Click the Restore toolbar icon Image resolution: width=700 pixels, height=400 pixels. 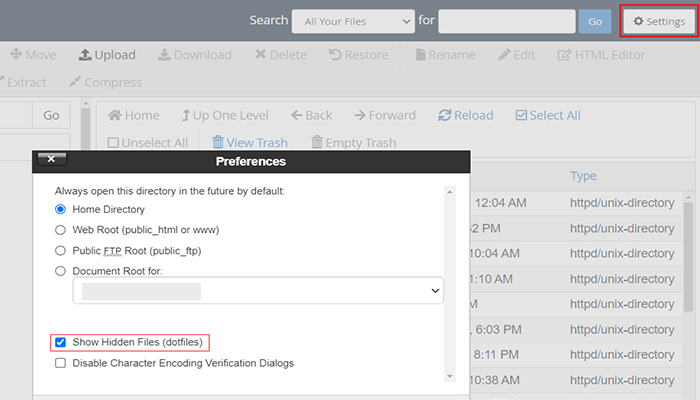click(x=335, y=54)
